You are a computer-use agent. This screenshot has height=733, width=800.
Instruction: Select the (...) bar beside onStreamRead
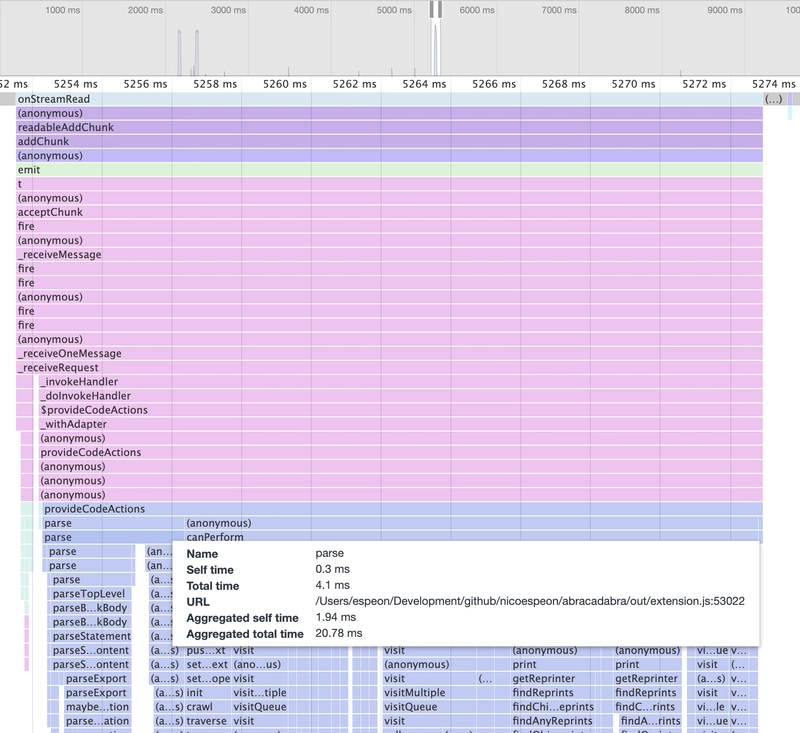[774, 99]
